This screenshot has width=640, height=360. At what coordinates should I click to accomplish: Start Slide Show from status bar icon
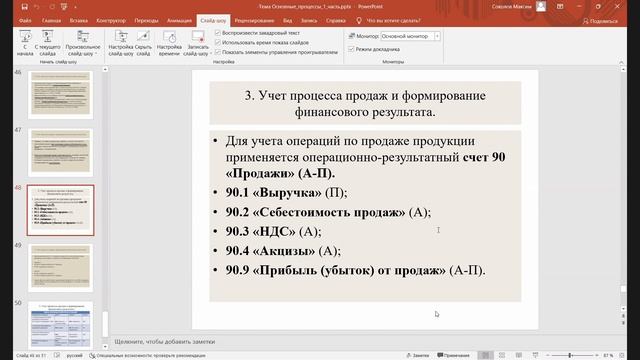[x=535, y=356]
